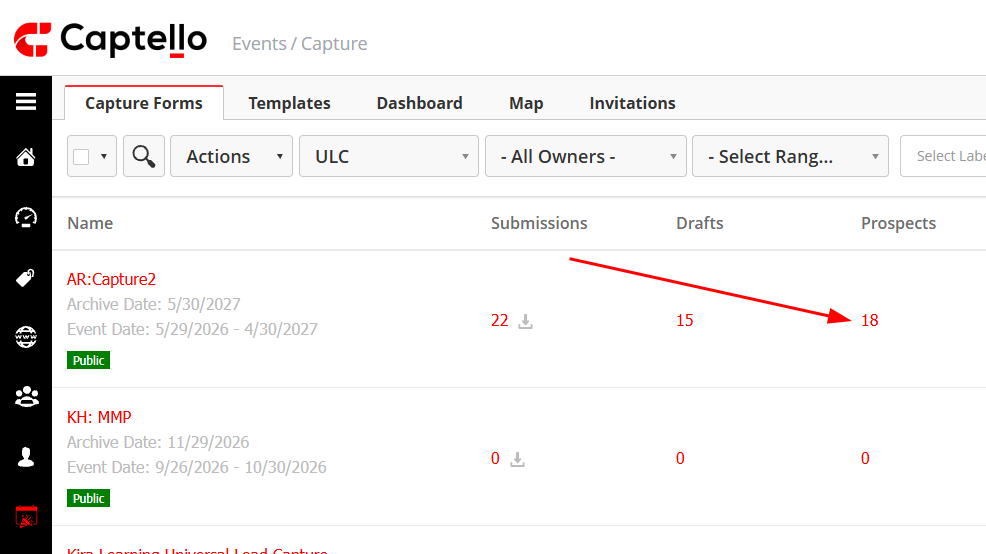Click the Prospects column header
Screen dimensions: 986x554
(x=899, y=223)
